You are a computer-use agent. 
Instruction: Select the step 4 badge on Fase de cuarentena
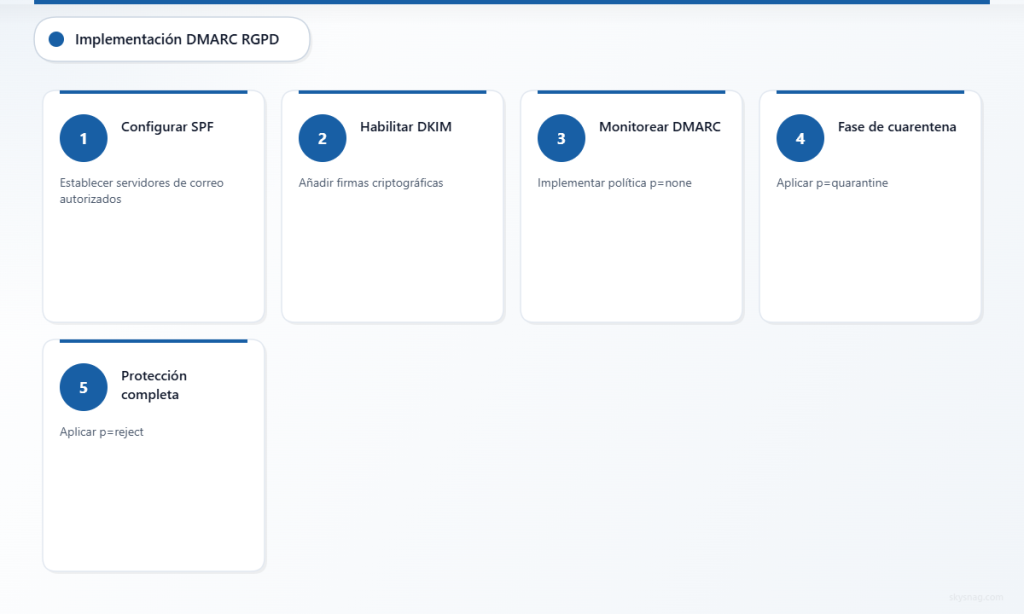pyautogui.click(x=800, y=138)
